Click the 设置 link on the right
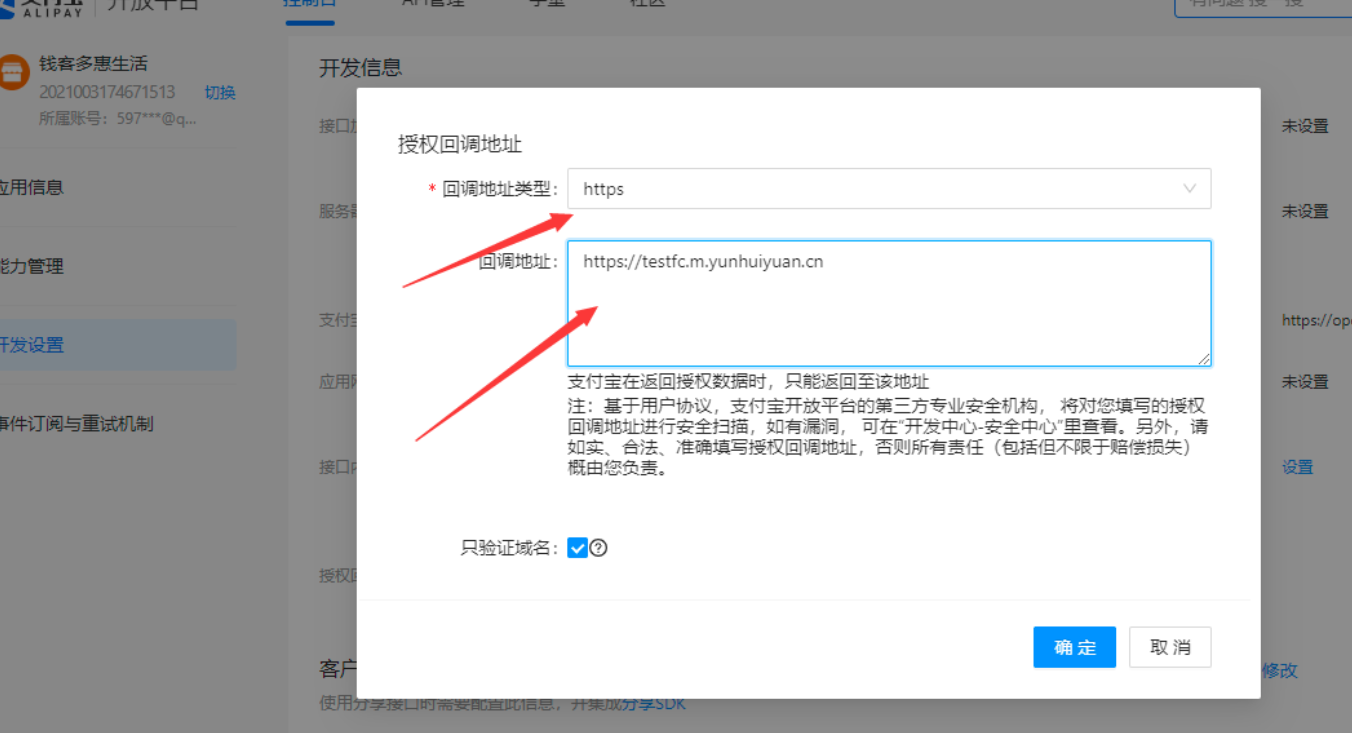The image size is (1352, 733). (1298, 467)
